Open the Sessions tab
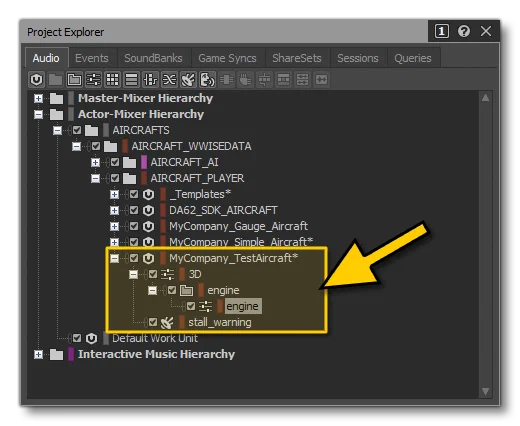This screenshot has width=520, height=426. (358, 58)
